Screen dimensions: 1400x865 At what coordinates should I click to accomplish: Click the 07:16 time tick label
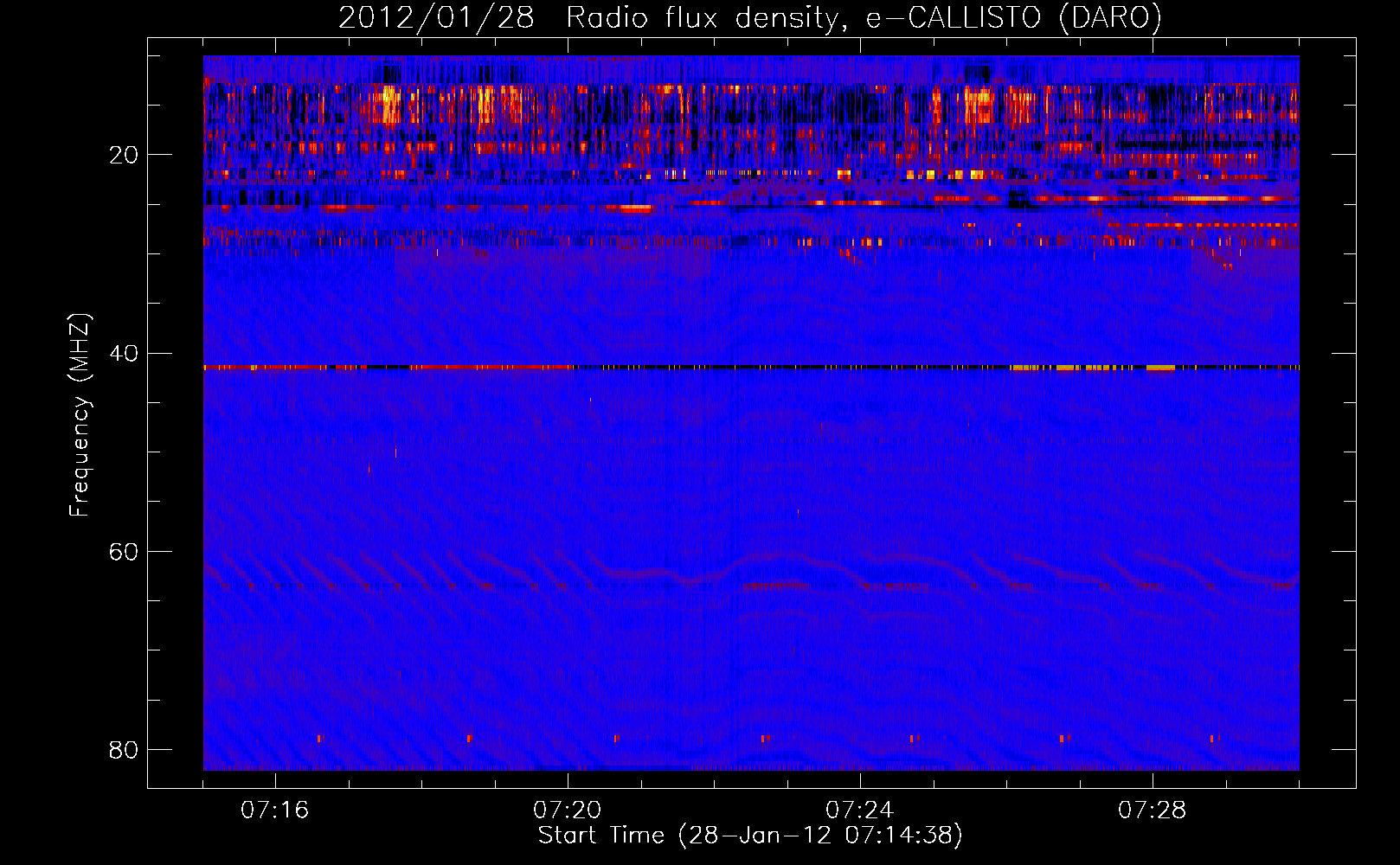pos(274,811)
